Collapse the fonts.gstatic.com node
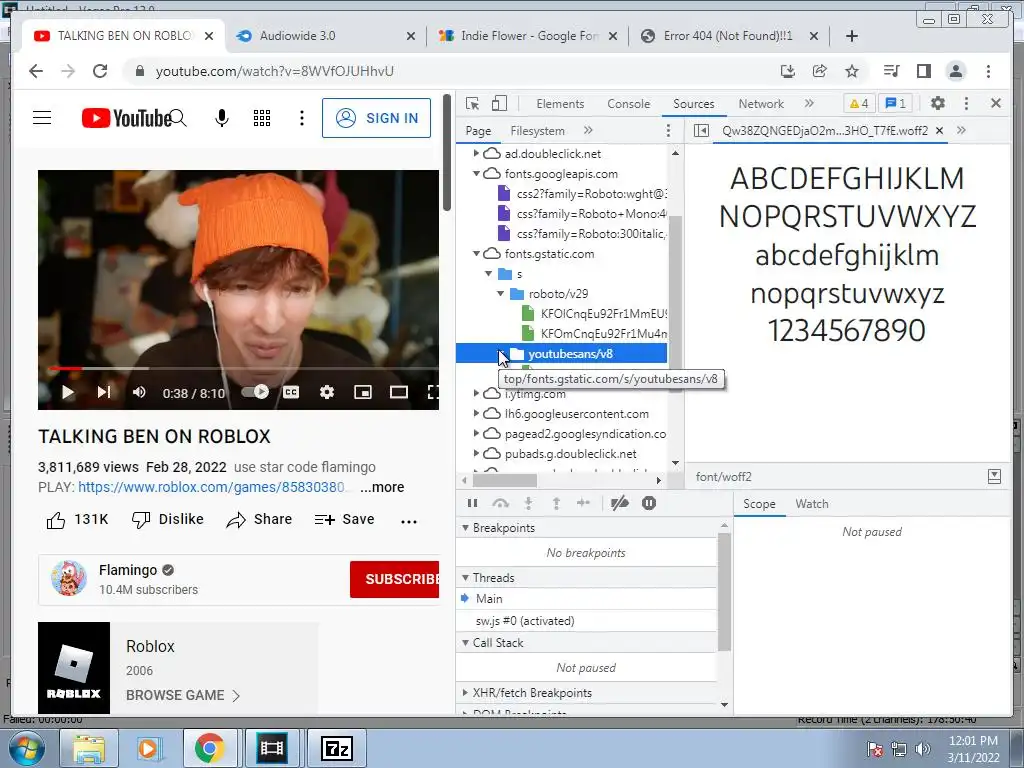The width and height of the screenshot is (1024, 768). (x=476, y=253)
